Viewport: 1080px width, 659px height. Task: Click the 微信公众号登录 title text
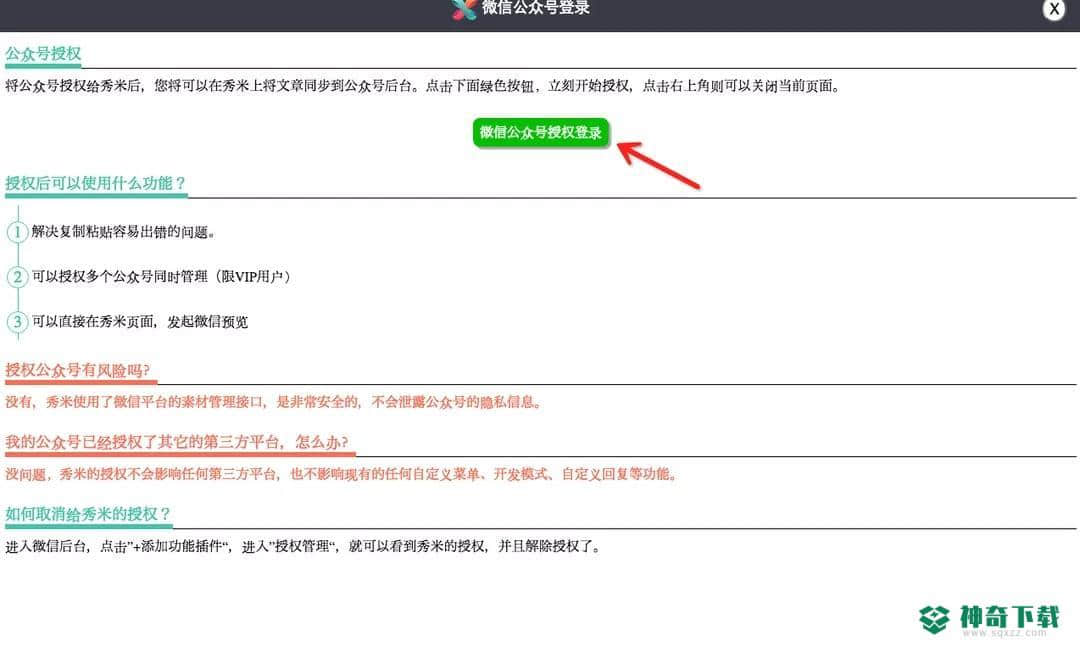(x=535, y=8)
